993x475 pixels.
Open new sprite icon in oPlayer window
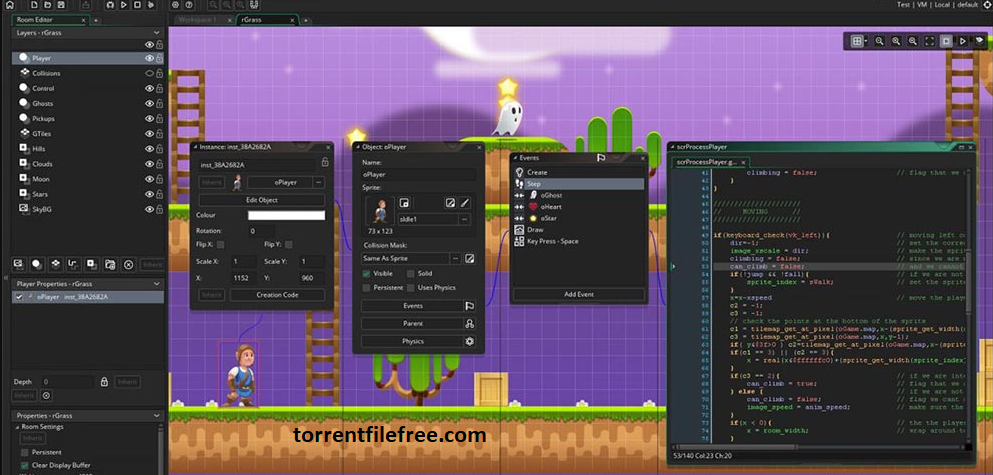coord(403,203)
